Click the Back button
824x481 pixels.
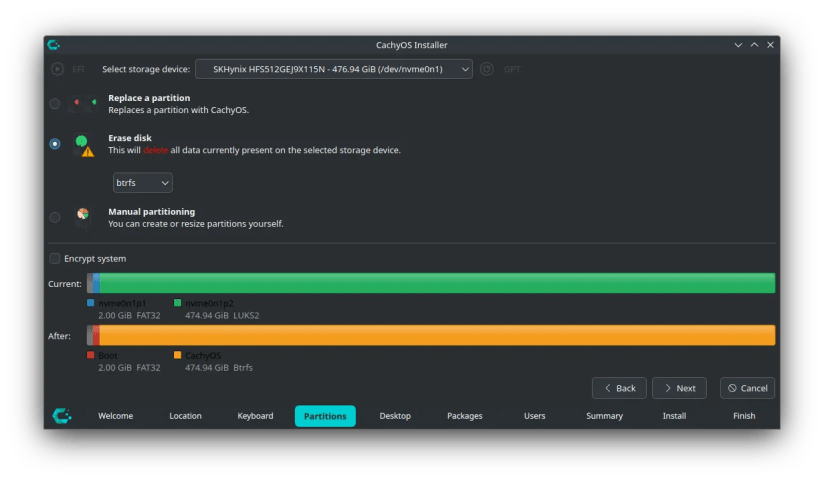619,388
